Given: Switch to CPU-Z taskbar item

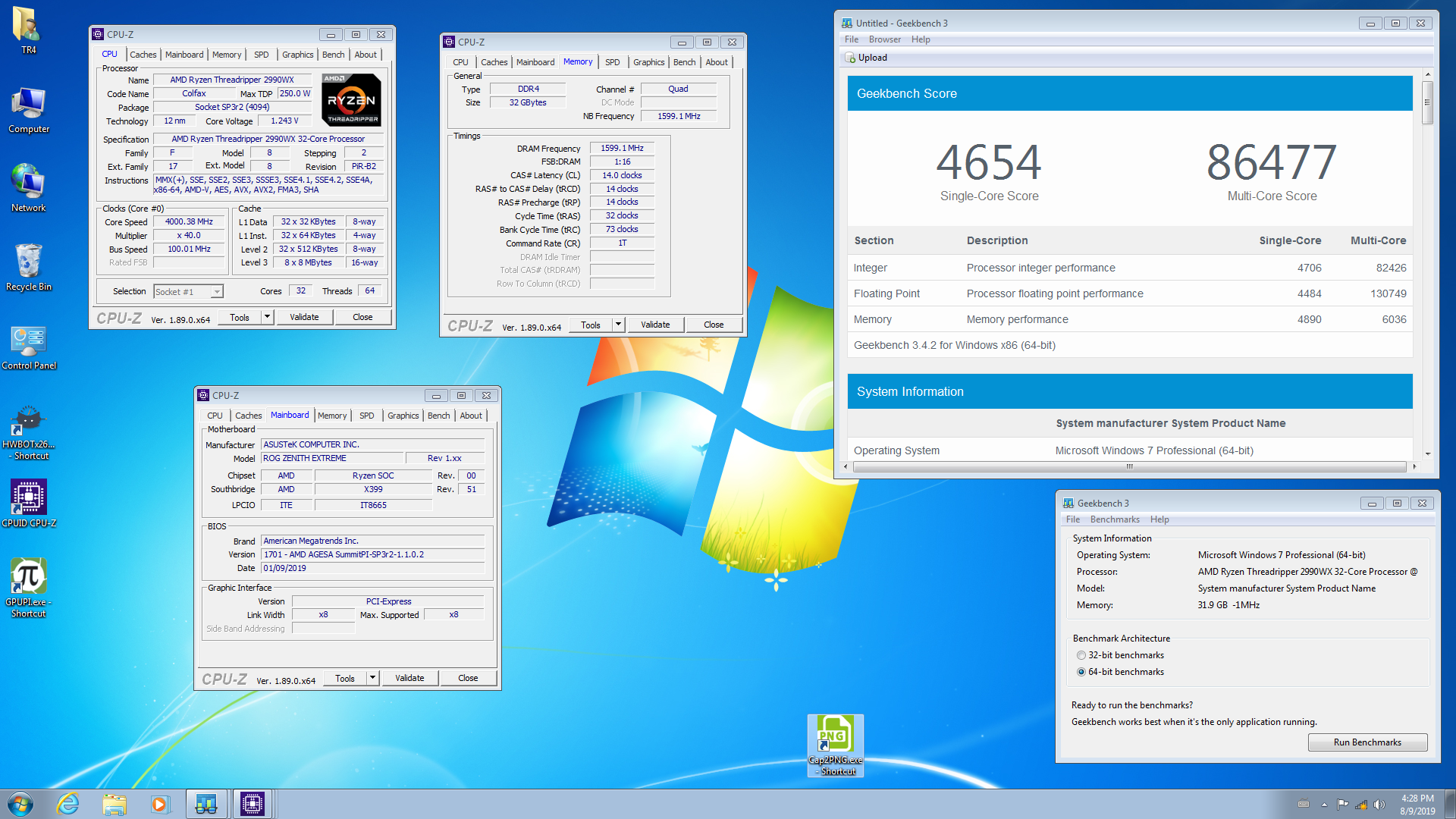Looking at the screenshot, I should [253, 804].
